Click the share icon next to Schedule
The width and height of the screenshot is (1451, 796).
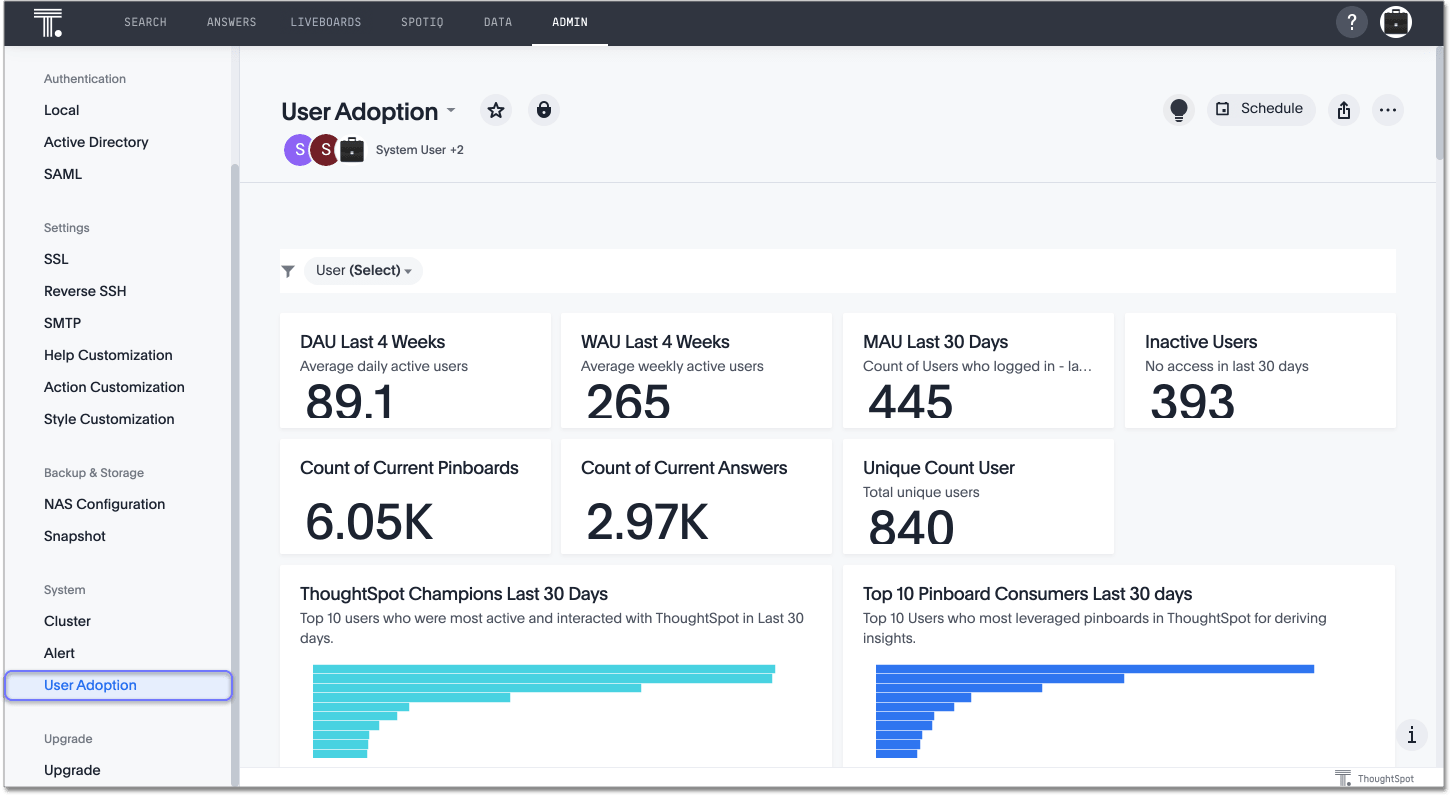pyautogui.click(x=1343, y=110)
